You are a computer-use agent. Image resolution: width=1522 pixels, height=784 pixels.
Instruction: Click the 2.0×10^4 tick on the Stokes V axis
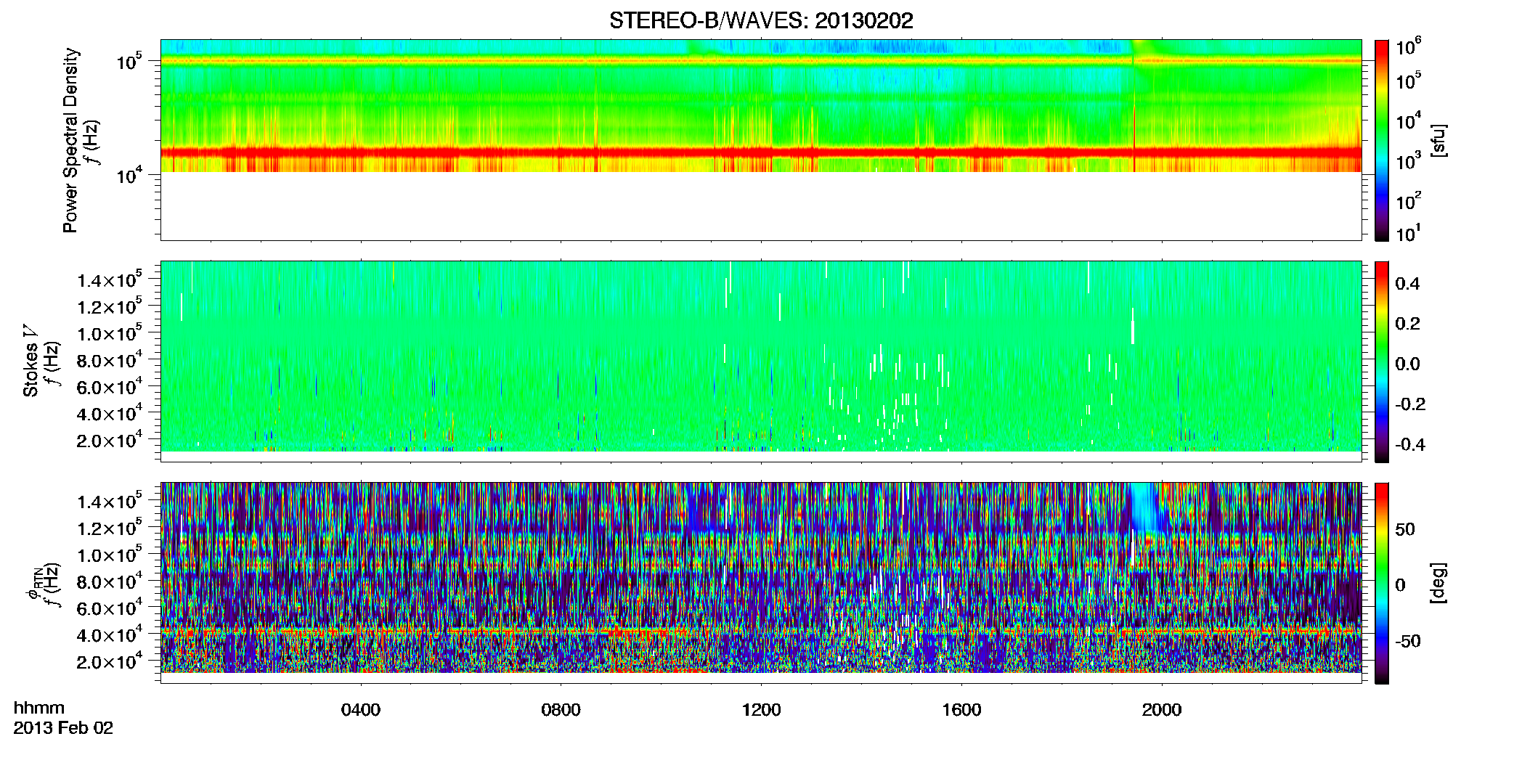pos(110,440)
